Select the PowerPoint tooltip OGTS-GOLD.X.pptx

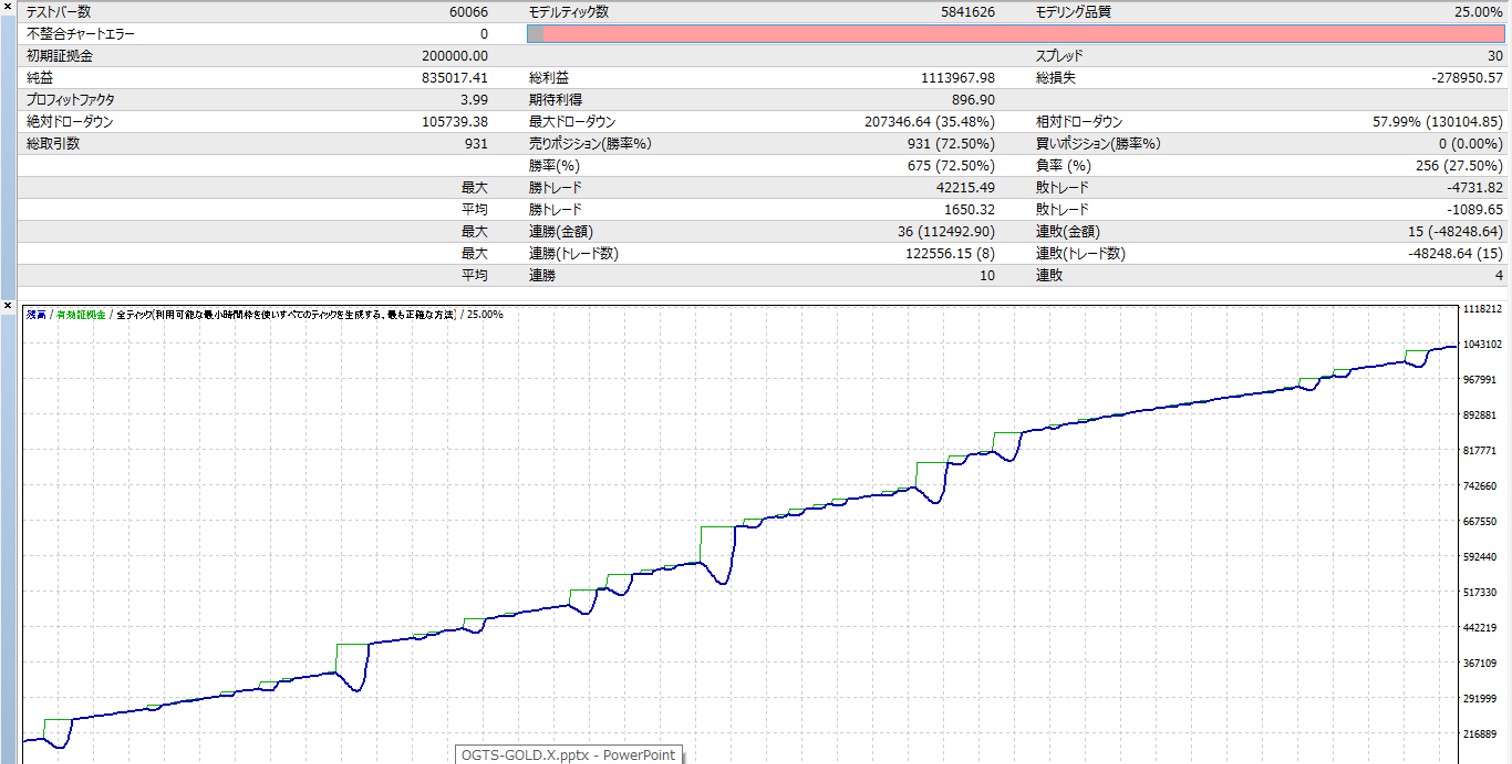(x=570, y=755)
